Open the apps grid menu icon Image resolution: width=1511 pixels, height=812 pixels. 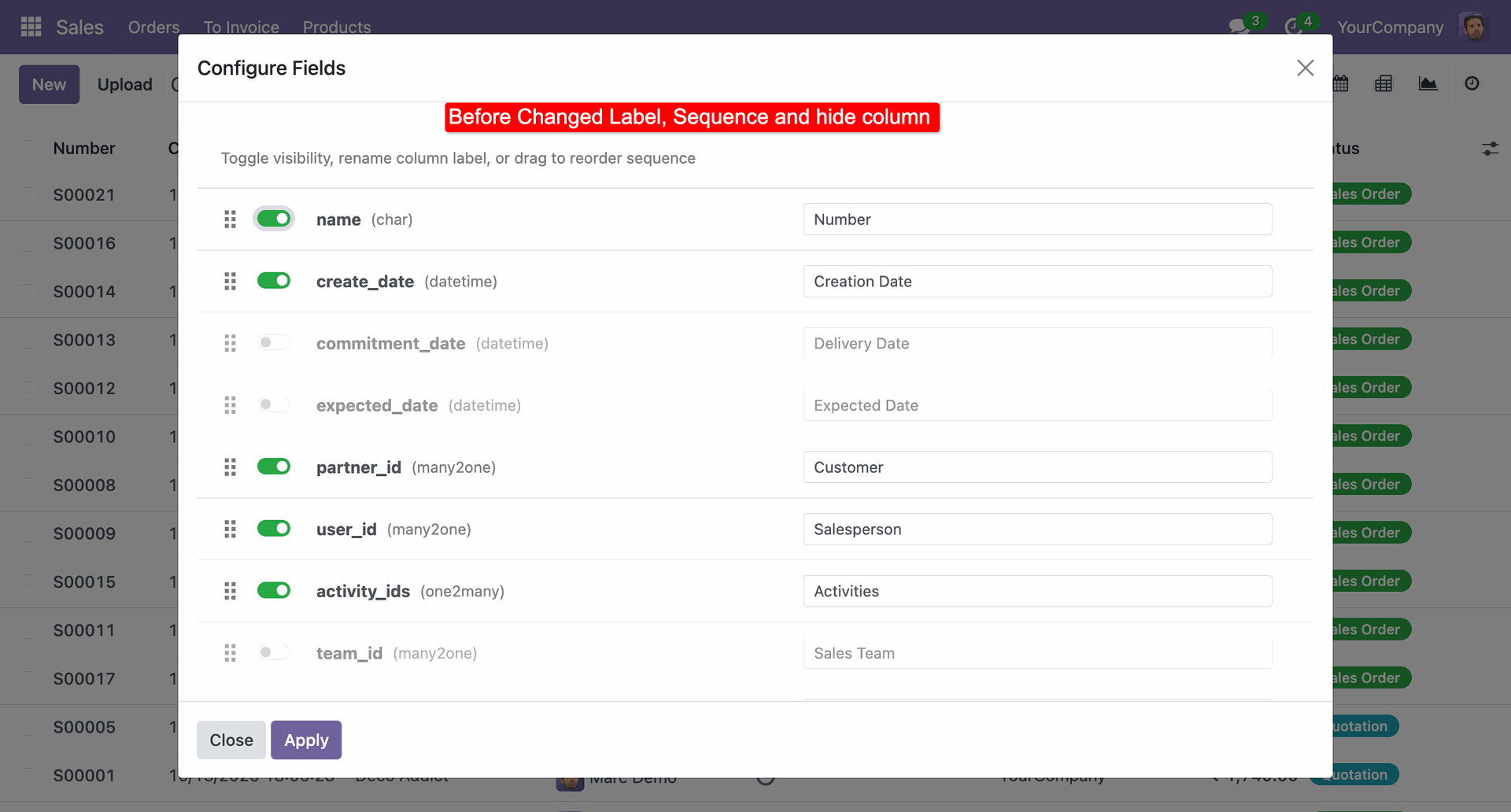point(31,27)
